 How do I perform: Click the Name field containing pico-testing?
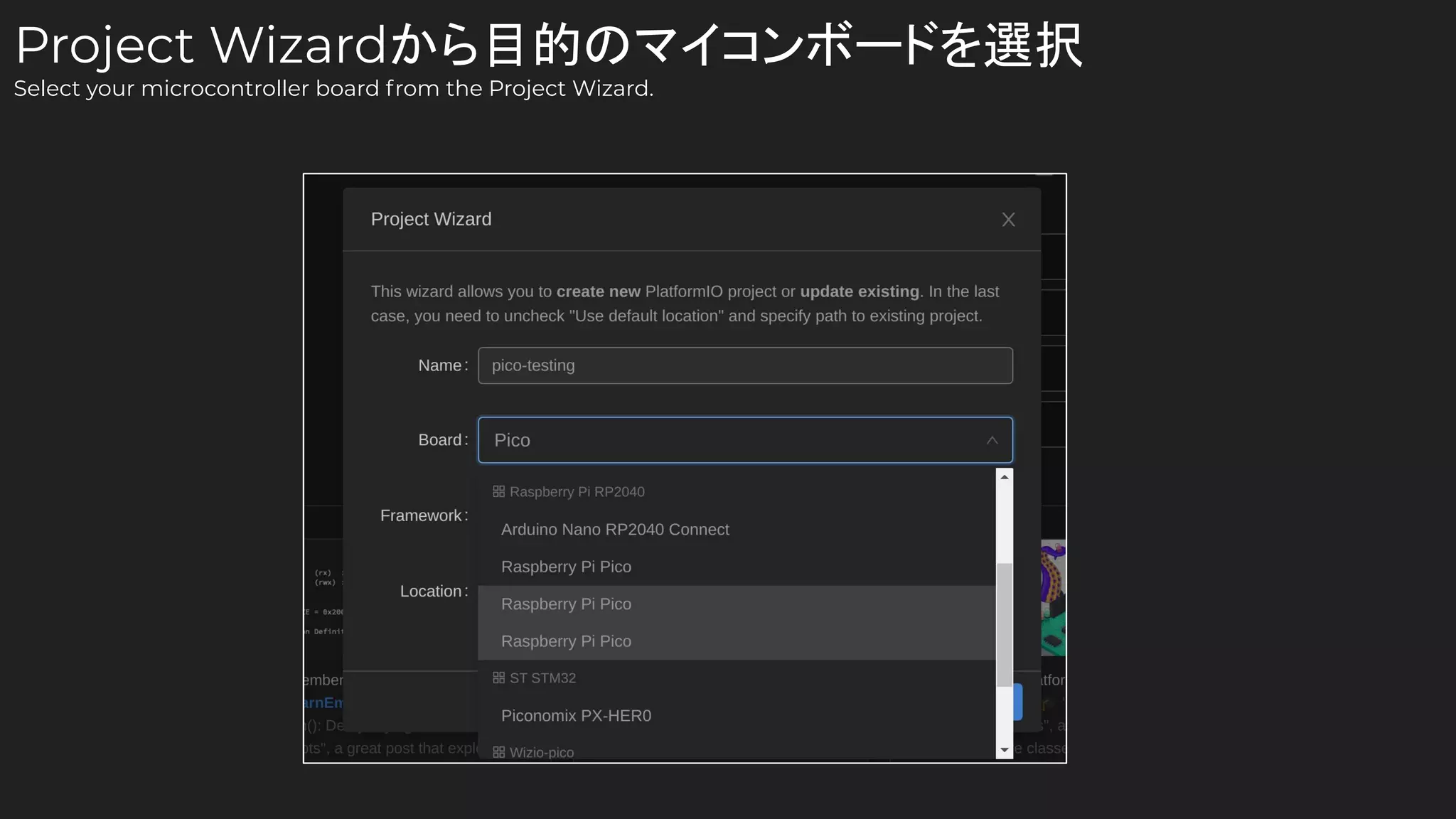coord(745,365)
